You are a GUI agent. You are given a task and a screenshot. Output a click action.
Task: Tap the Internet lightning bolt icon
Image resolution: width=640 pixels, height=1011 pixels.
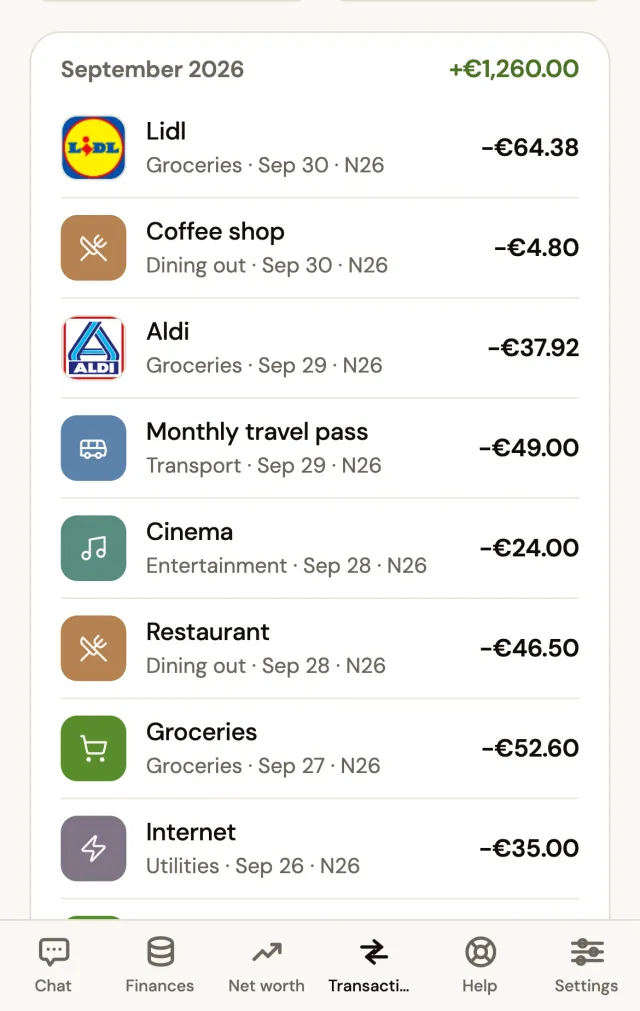tap(93, 849)
